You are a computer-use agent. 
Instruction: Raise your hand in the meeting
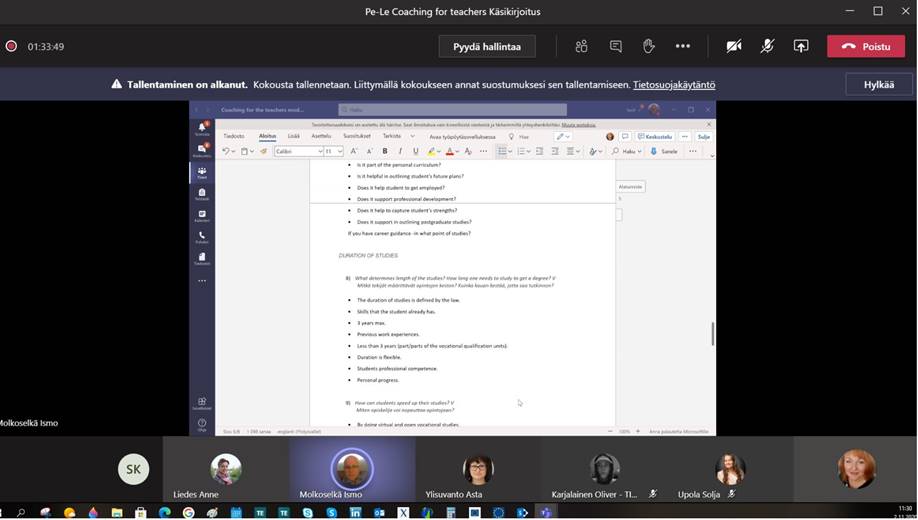[x=649, y=46]
